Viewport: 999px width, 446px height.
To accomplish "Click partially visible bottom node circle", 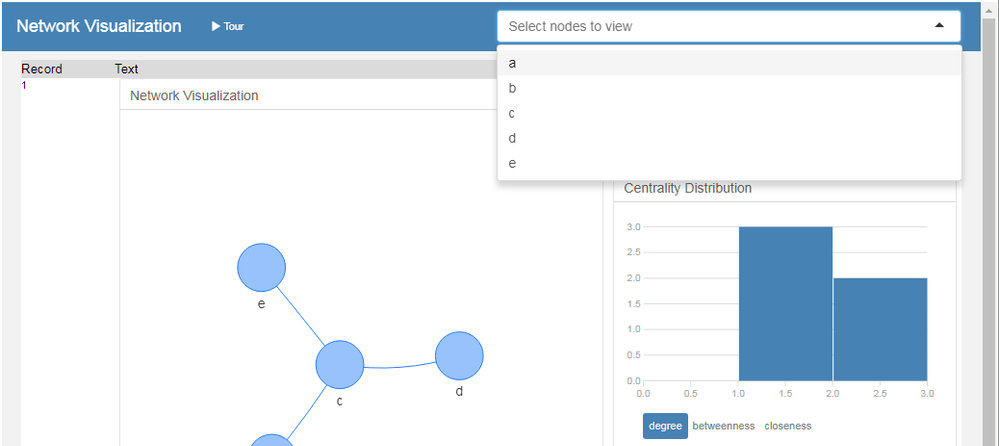I will [271, 441].
